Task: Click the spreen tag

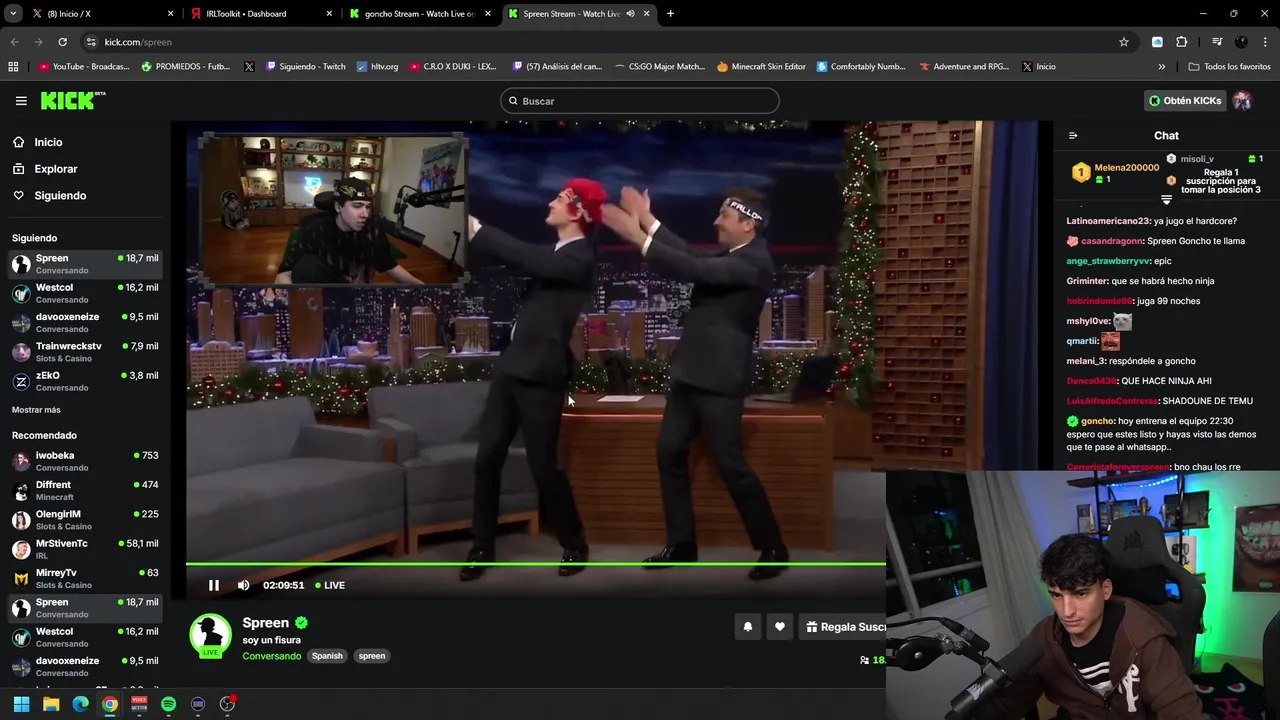Action: coord(372,656)
